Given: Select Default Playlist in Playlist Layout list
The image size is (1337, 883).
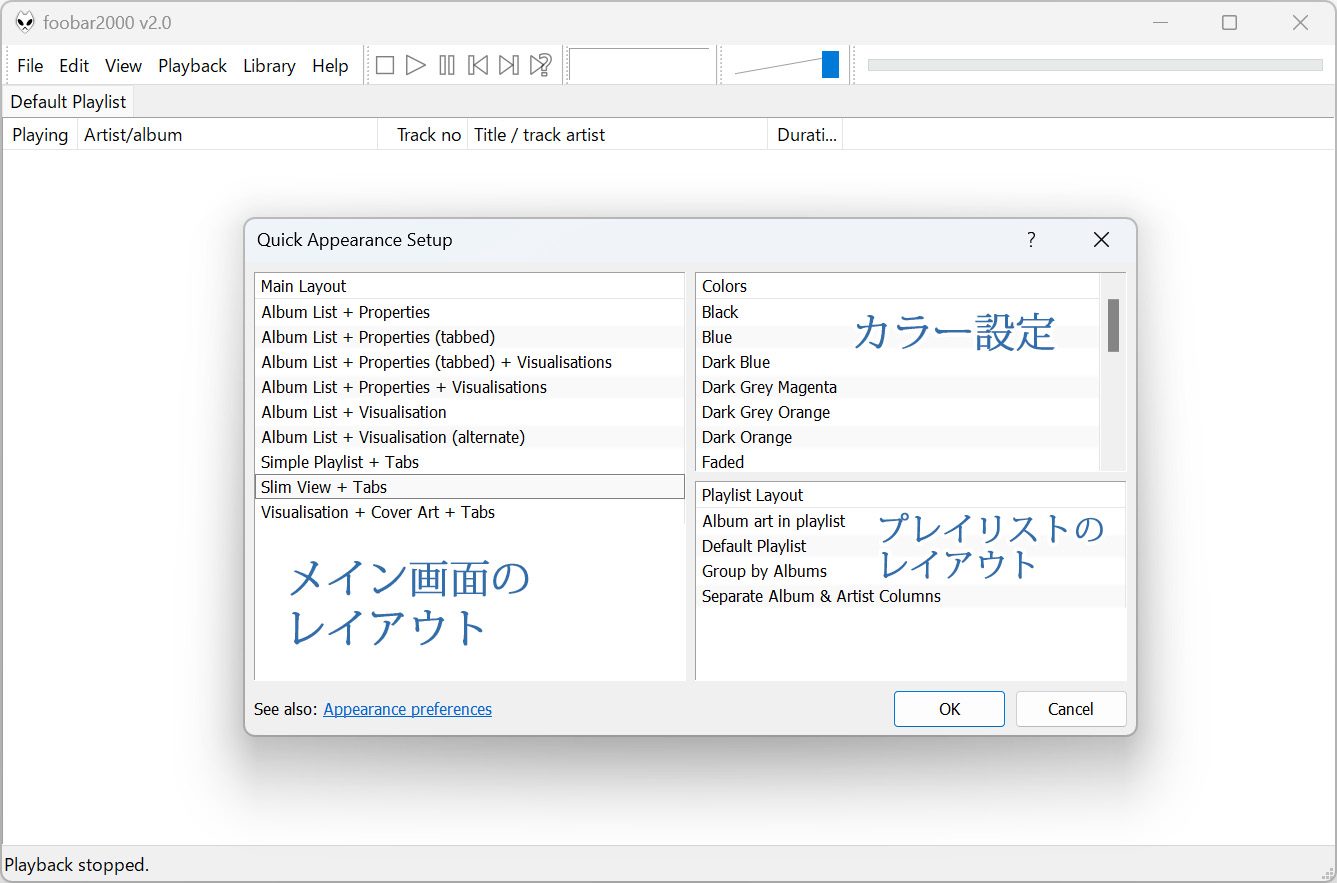Looking at the screenshot, I should pos(911,546).
